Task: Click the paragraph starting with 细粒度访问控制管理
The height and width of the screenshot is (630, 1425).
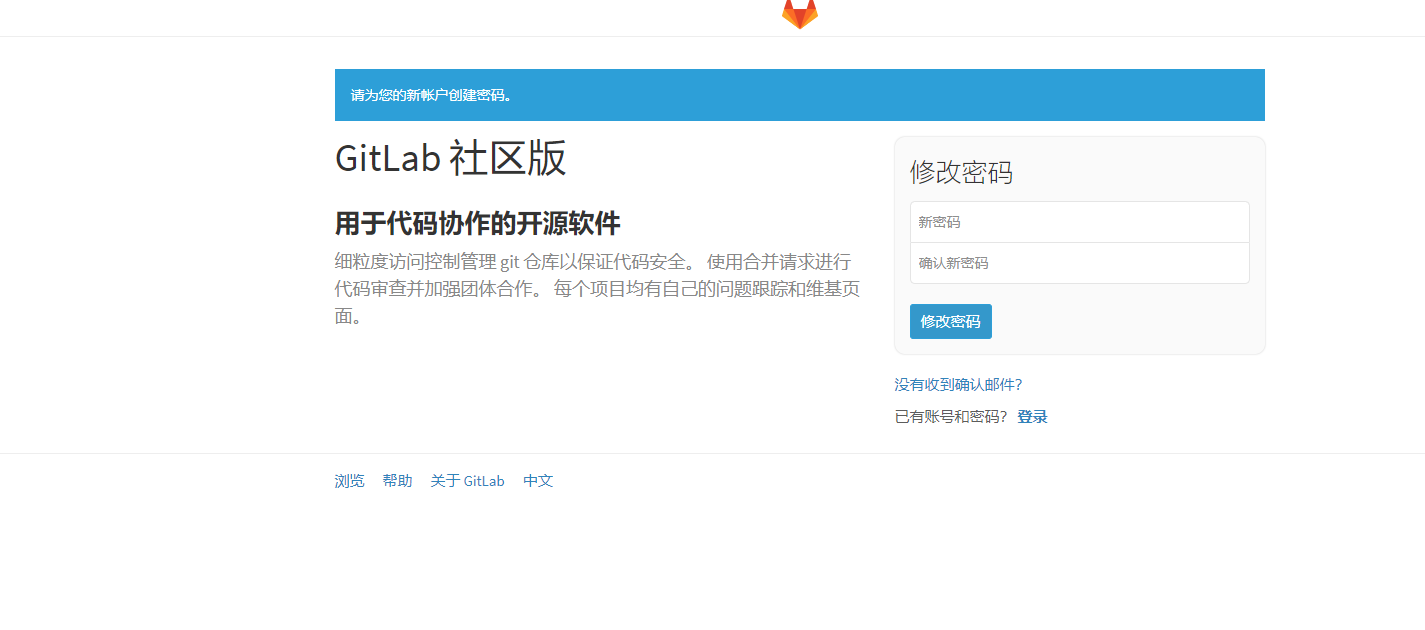Action: click(x=597, y=289)
